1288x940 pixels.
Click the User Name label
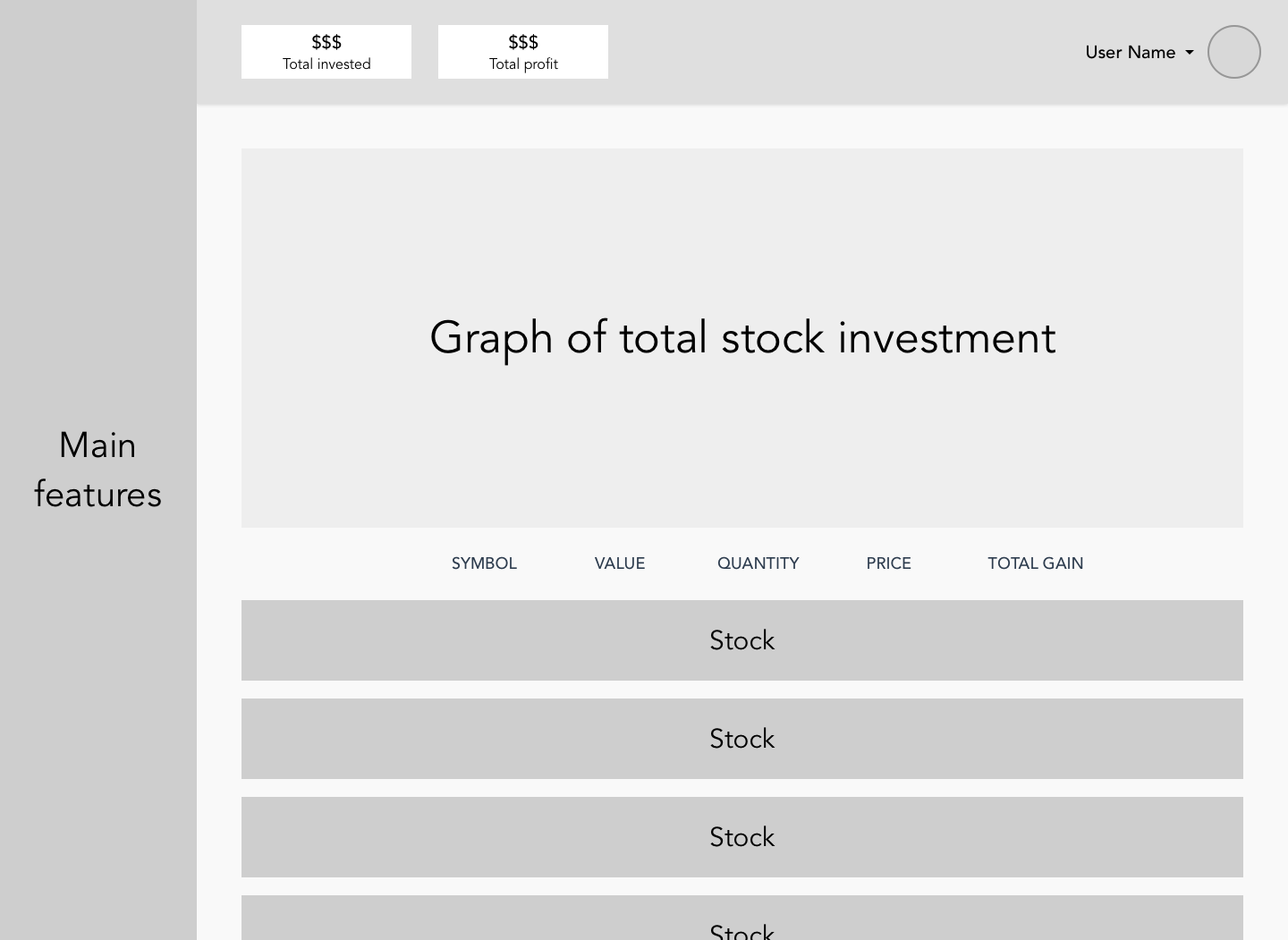(1130, 53)
